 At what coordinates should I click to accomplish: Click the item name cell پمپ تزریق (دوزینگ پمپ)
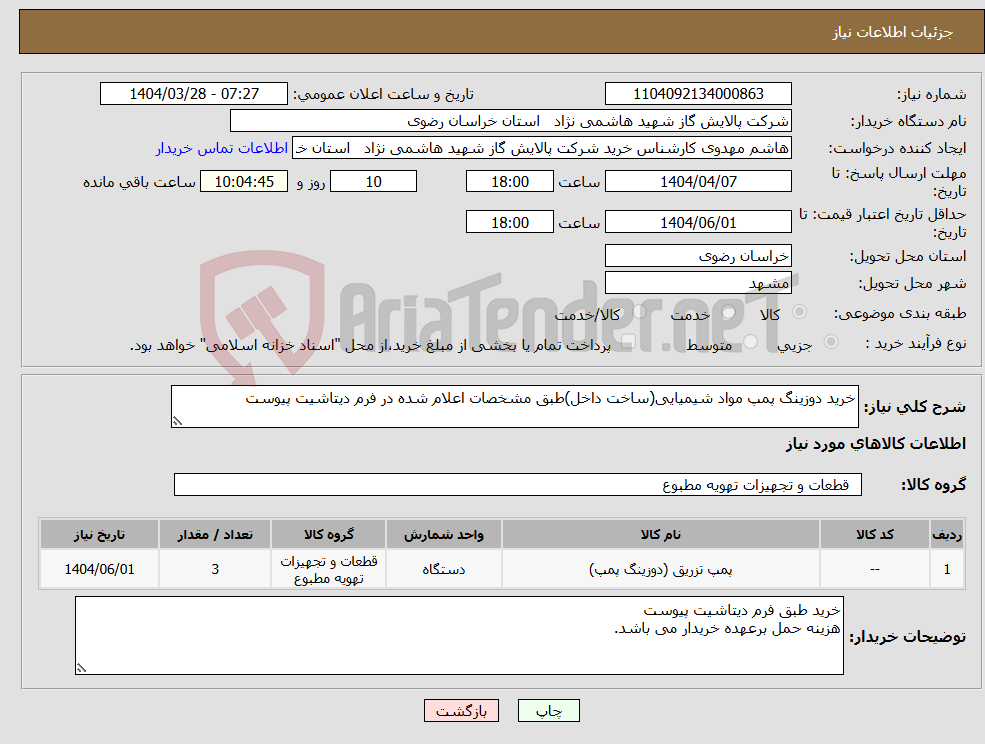tap(660, 569)
